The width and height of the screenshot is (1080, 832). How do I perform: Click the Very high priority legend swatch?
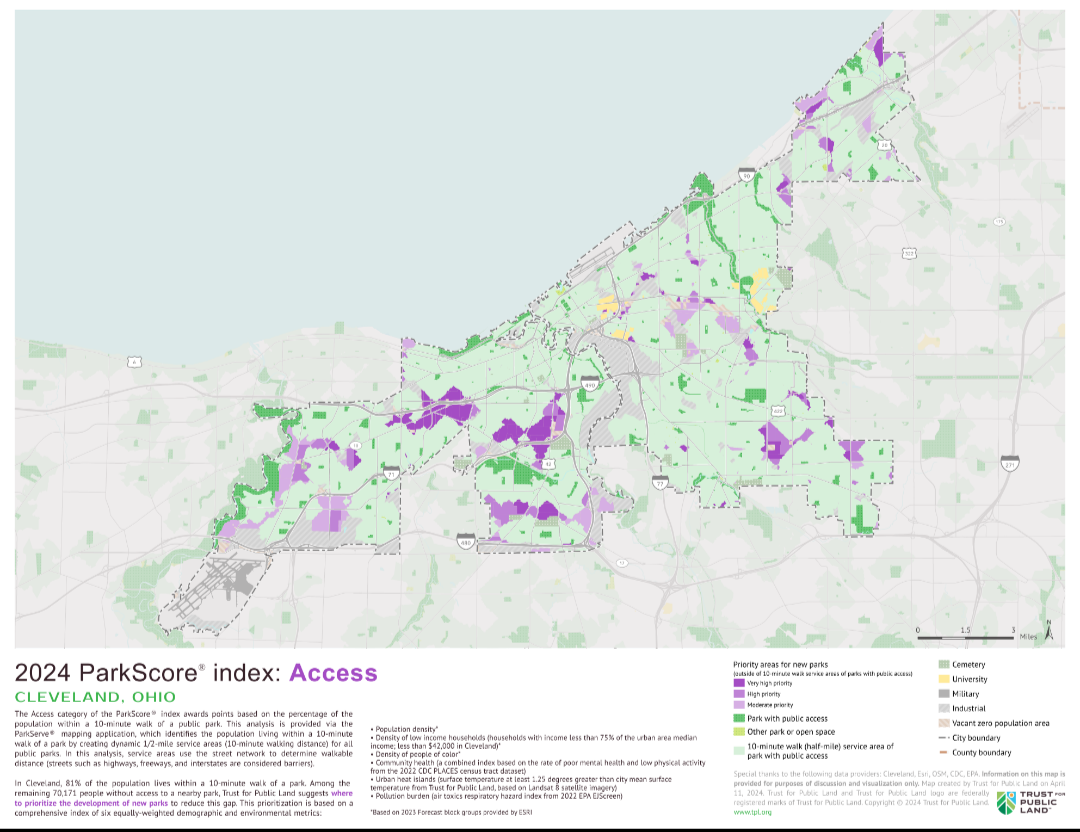(x=738, y=683)
